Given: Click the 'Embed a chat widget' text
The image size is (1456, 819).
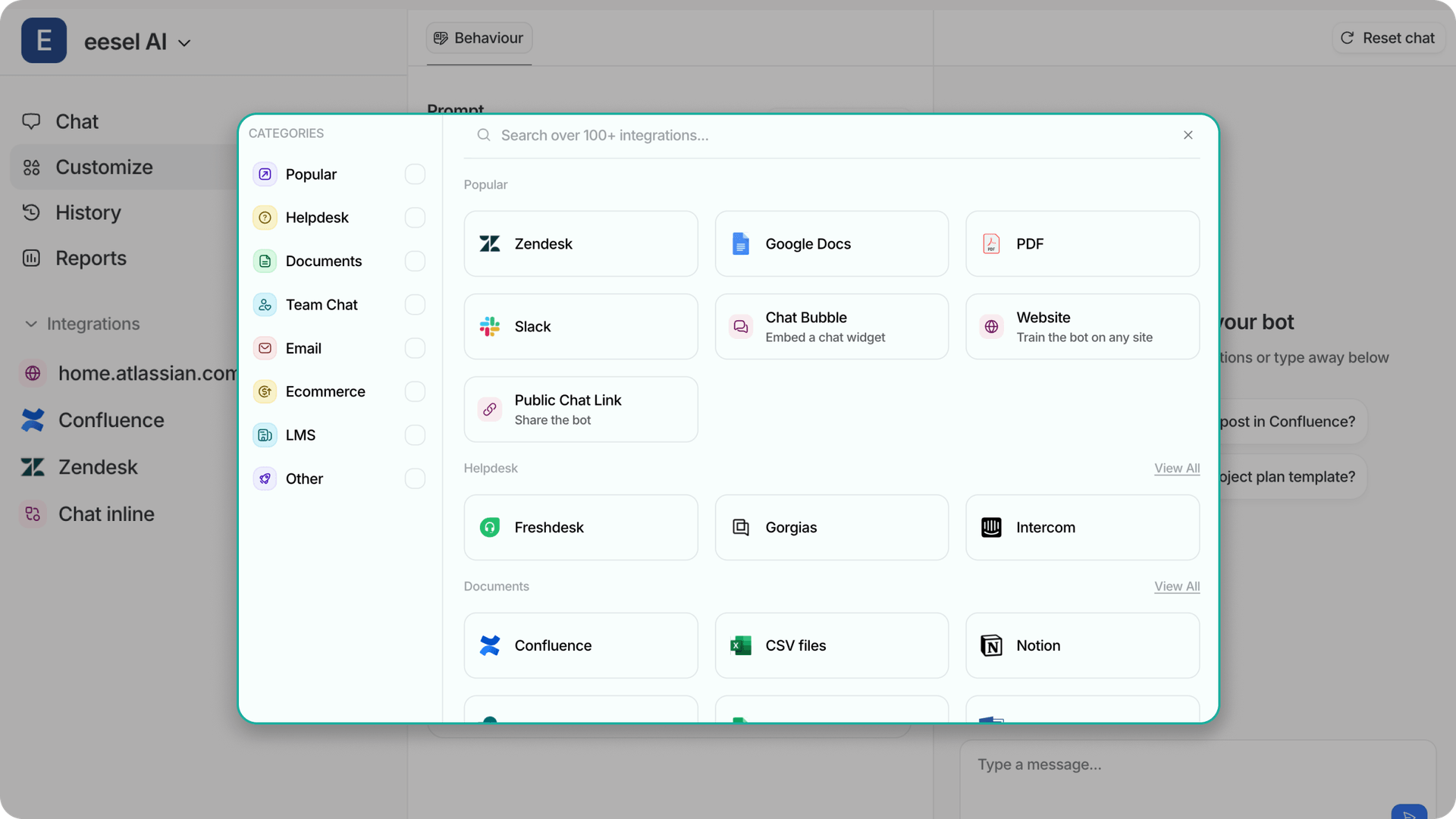Looking at the screenshot, I should click(825, 337).
